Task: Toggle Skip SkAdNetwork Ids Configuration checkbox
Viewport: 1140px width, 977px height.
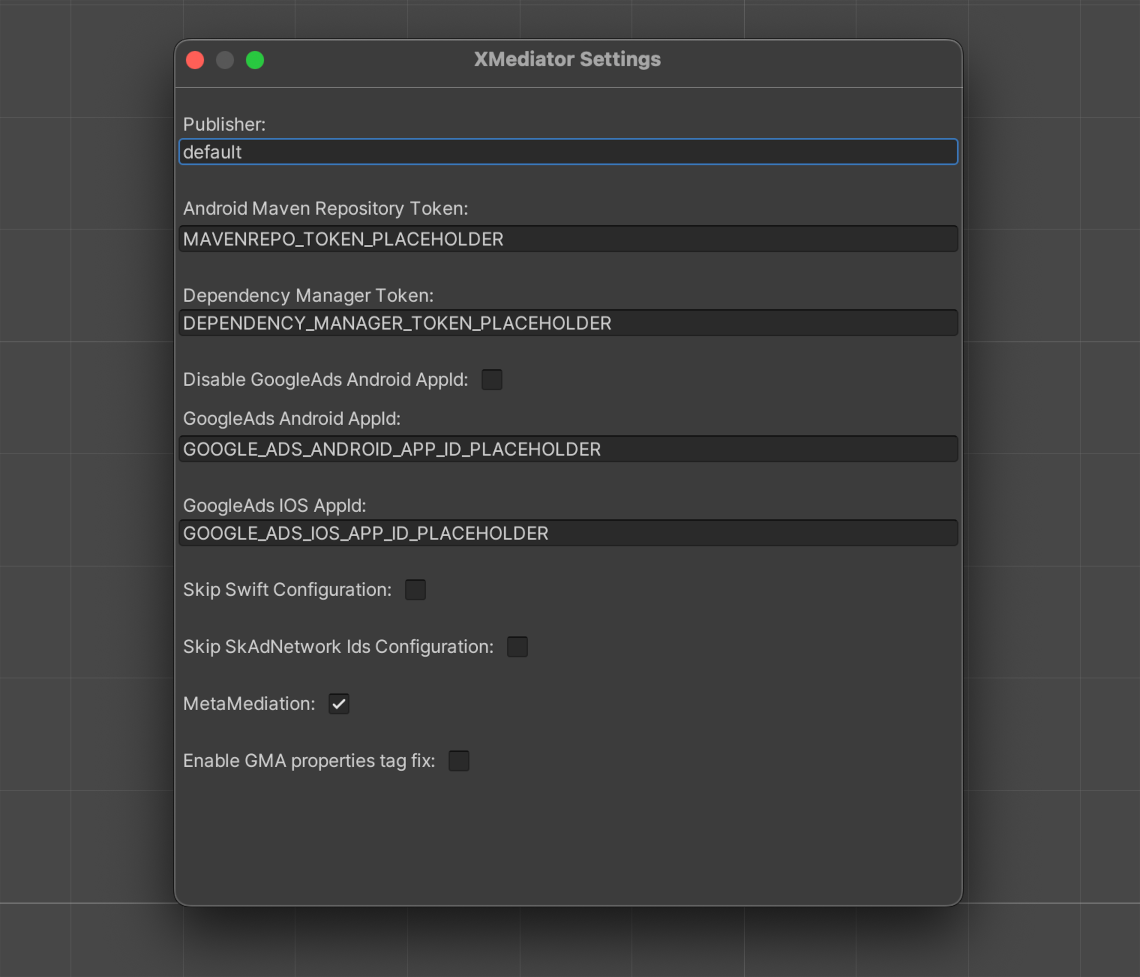Action: pos(517,646)
